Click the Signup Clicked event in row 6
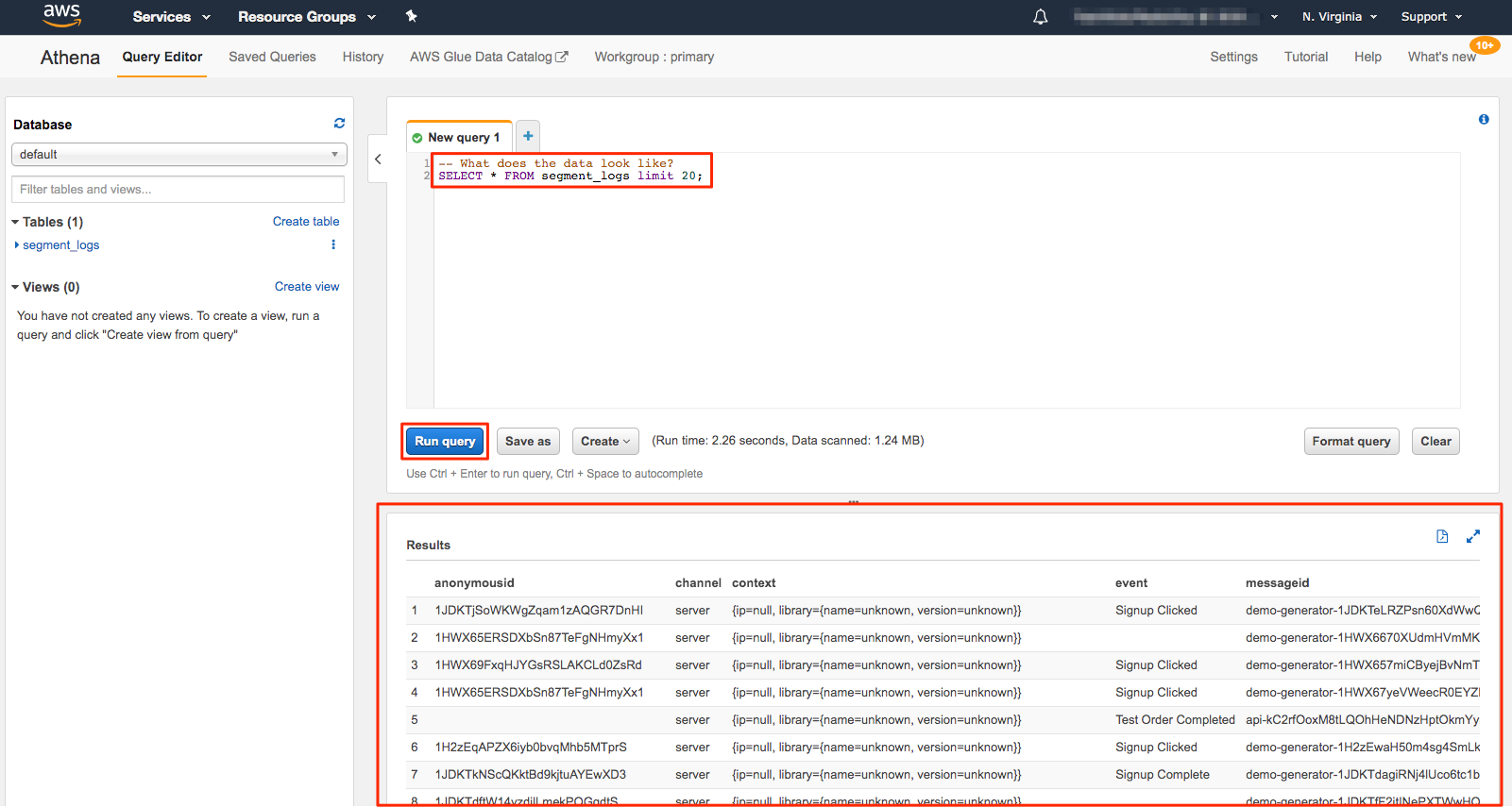 point(1156,748)
